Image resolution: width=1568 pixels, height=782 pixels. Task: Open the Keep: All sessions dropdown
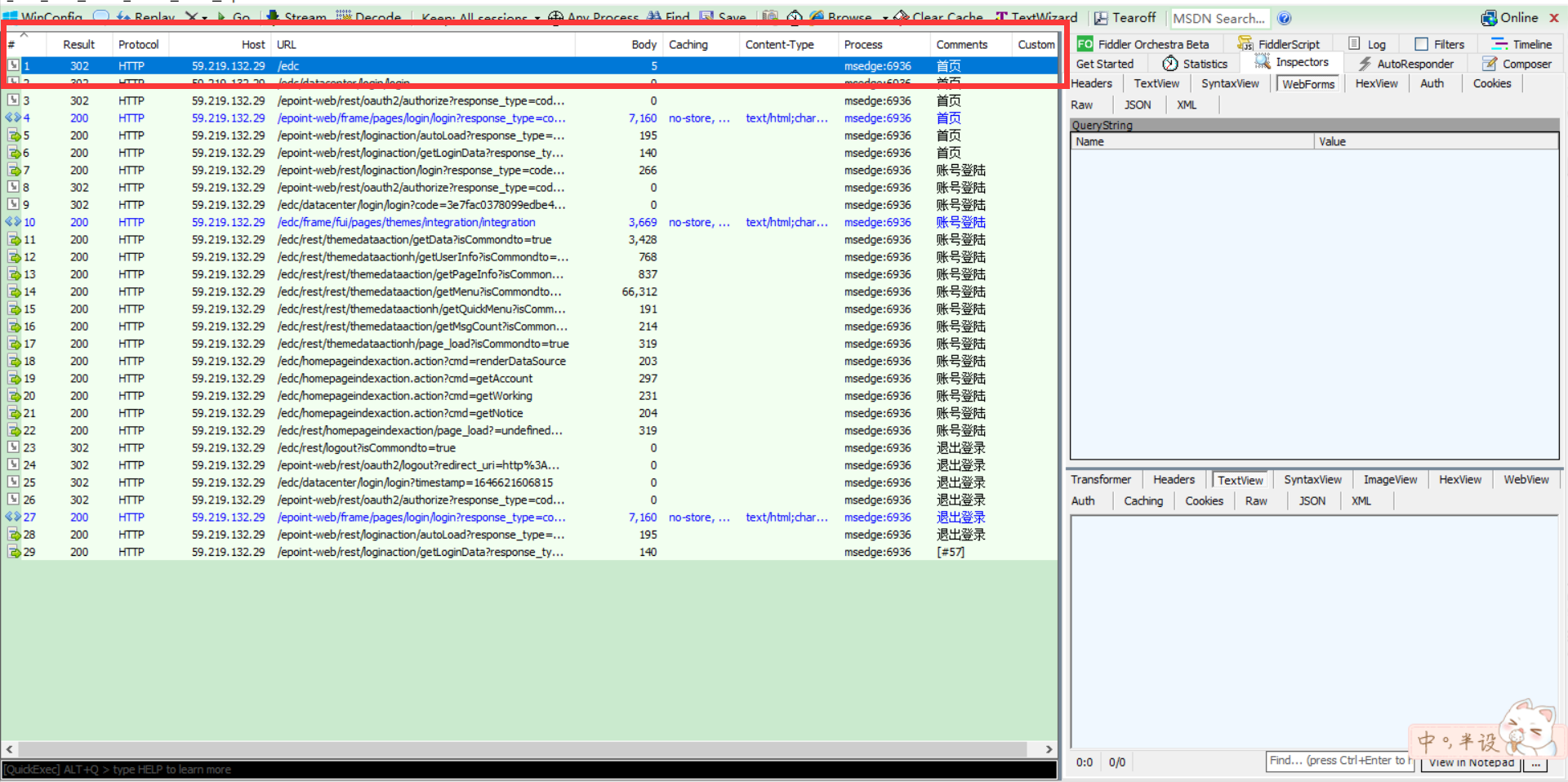[x=481, y=17]
